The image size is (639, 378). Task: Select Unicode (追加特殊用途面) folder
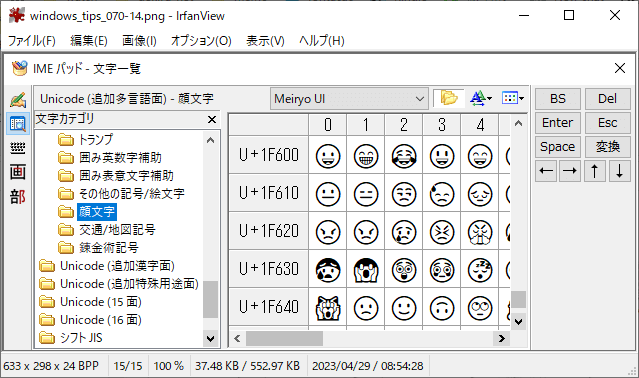[x=119, y=284]
